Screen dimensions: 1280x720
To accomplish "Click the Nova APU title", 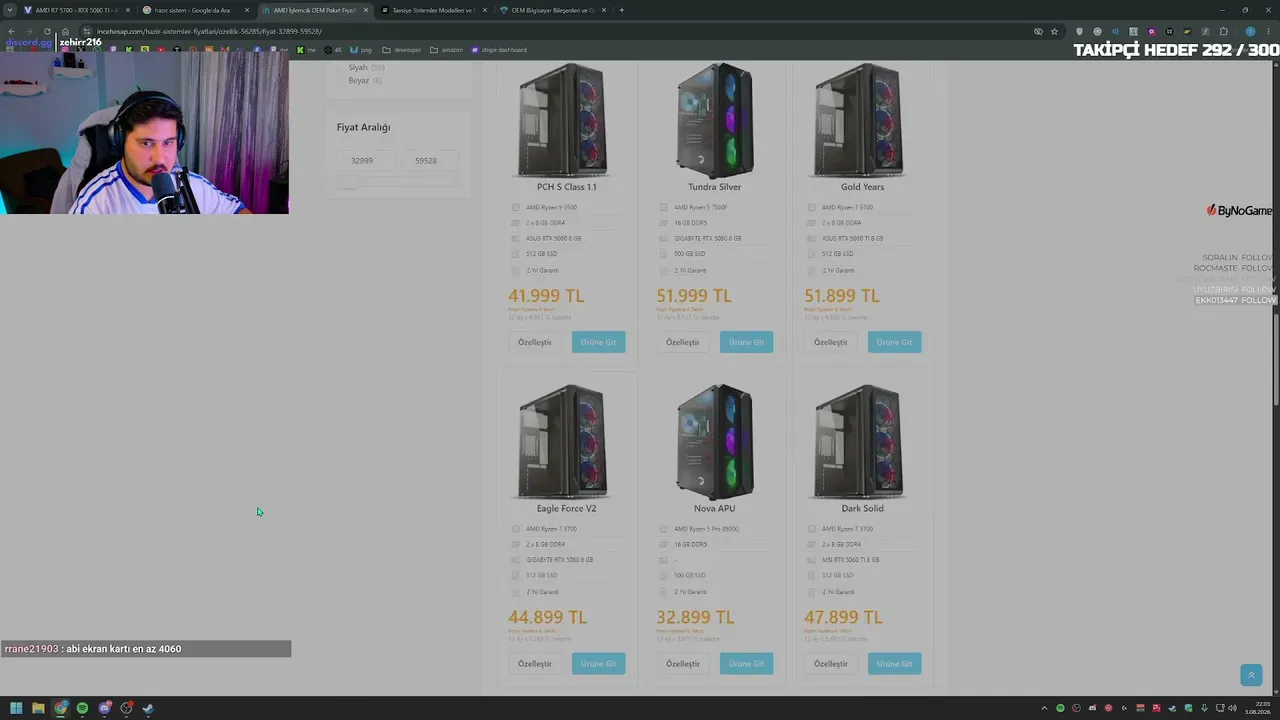I will (x=714, y=508).
